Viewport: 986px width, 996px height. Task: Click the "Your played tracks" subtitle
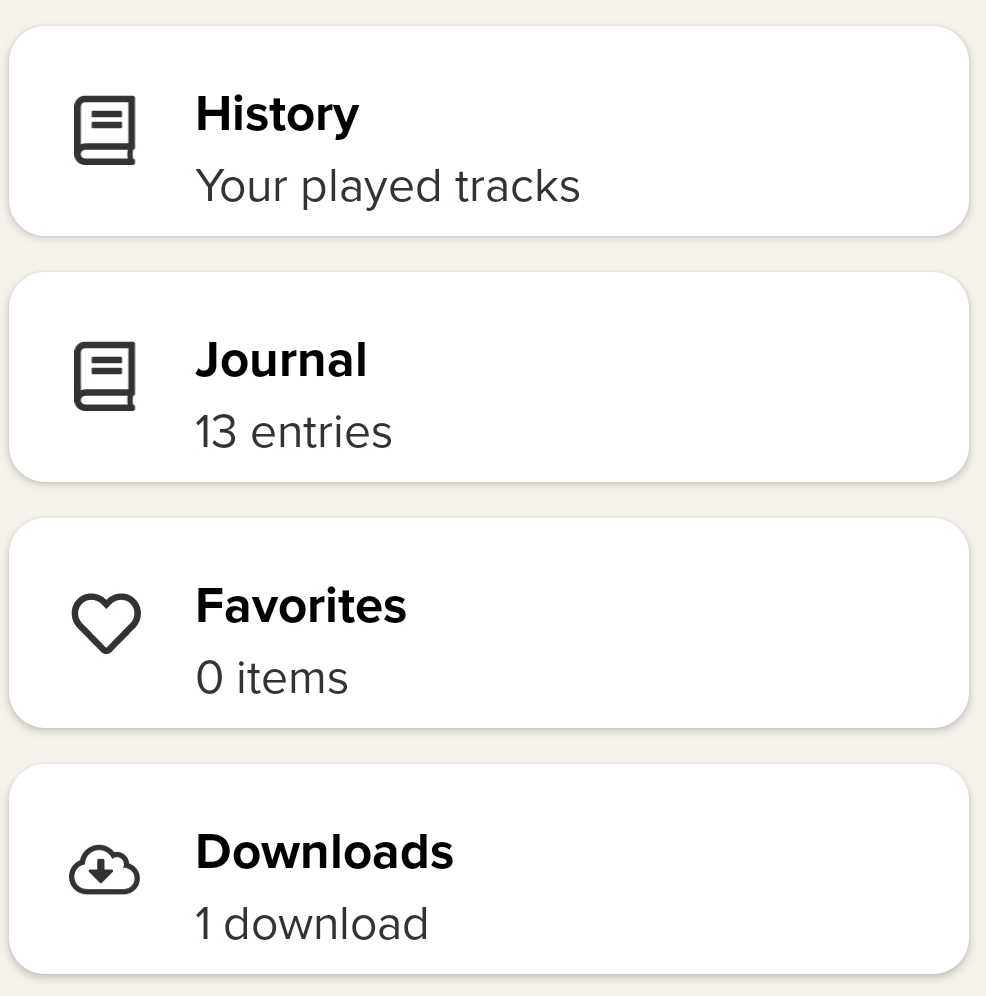click(387, 186)
